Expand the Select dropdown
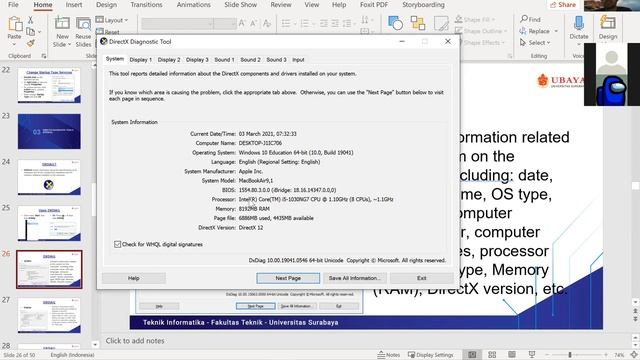 pyautogui.click(x=535, y=42)
